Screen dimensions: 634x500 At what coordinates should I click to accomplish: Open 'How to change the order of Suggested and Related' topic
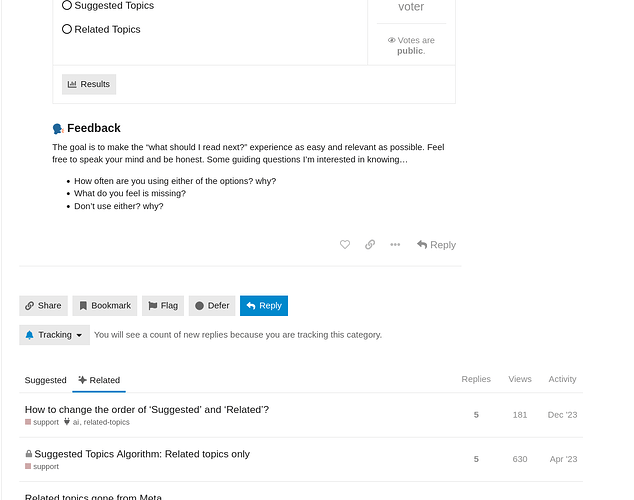pyautogui.click(x=147, y=409)
